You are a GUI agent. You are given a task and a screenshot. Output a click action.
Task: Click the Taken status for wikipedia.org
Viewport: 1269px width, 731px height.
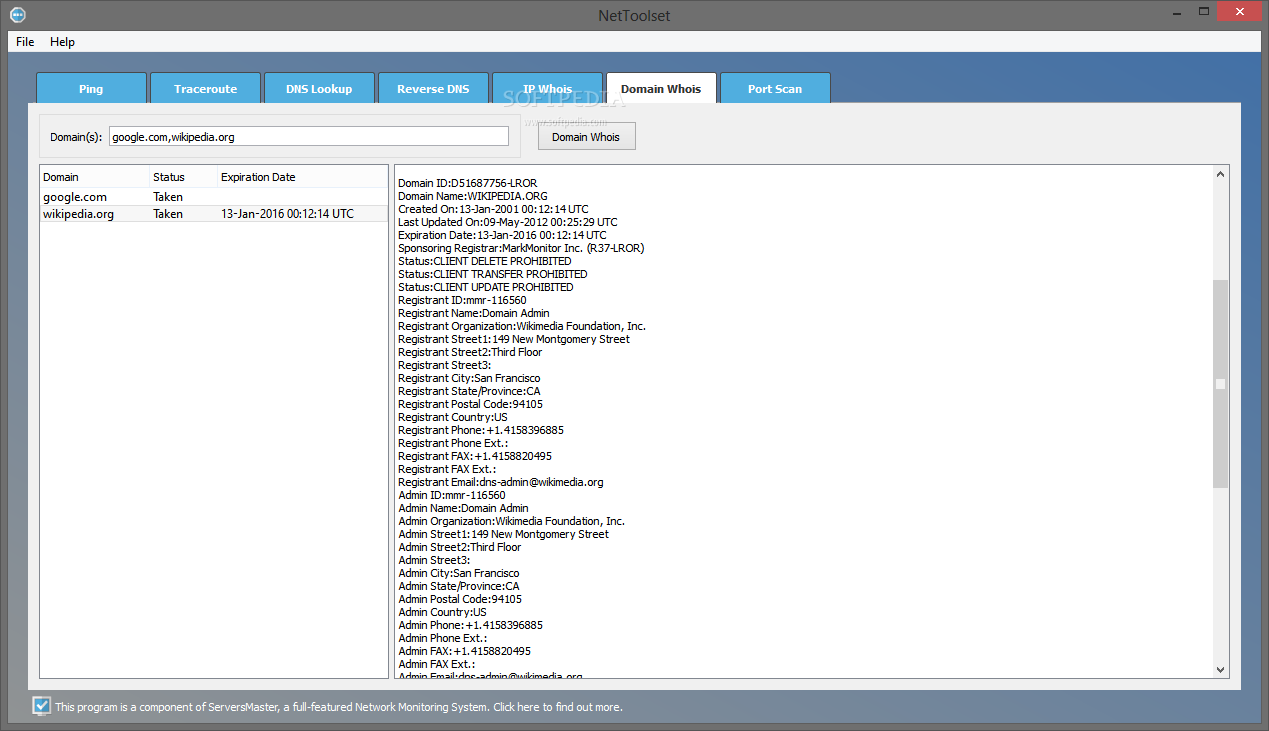168,214
